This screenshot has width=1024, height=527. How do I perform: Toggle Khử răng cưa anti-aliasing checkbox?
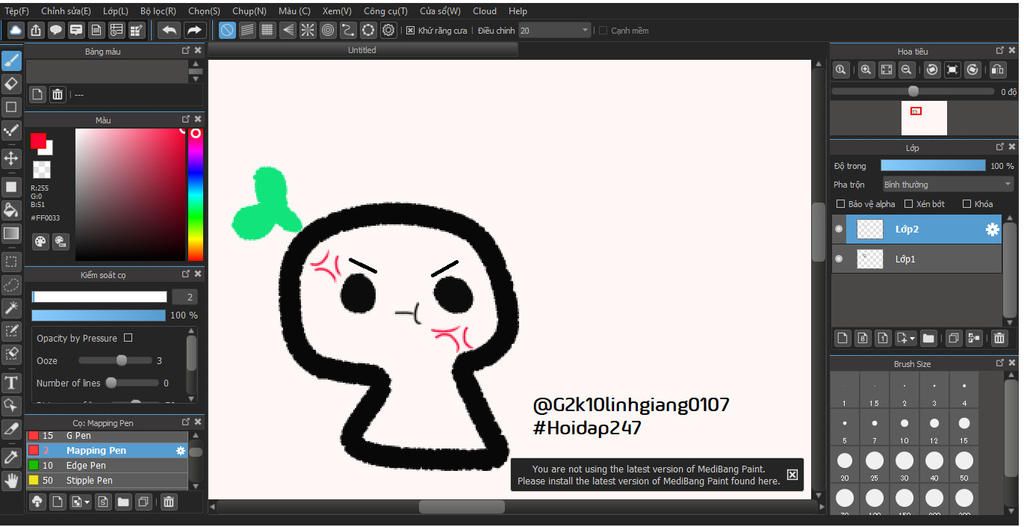coord(410,31)
